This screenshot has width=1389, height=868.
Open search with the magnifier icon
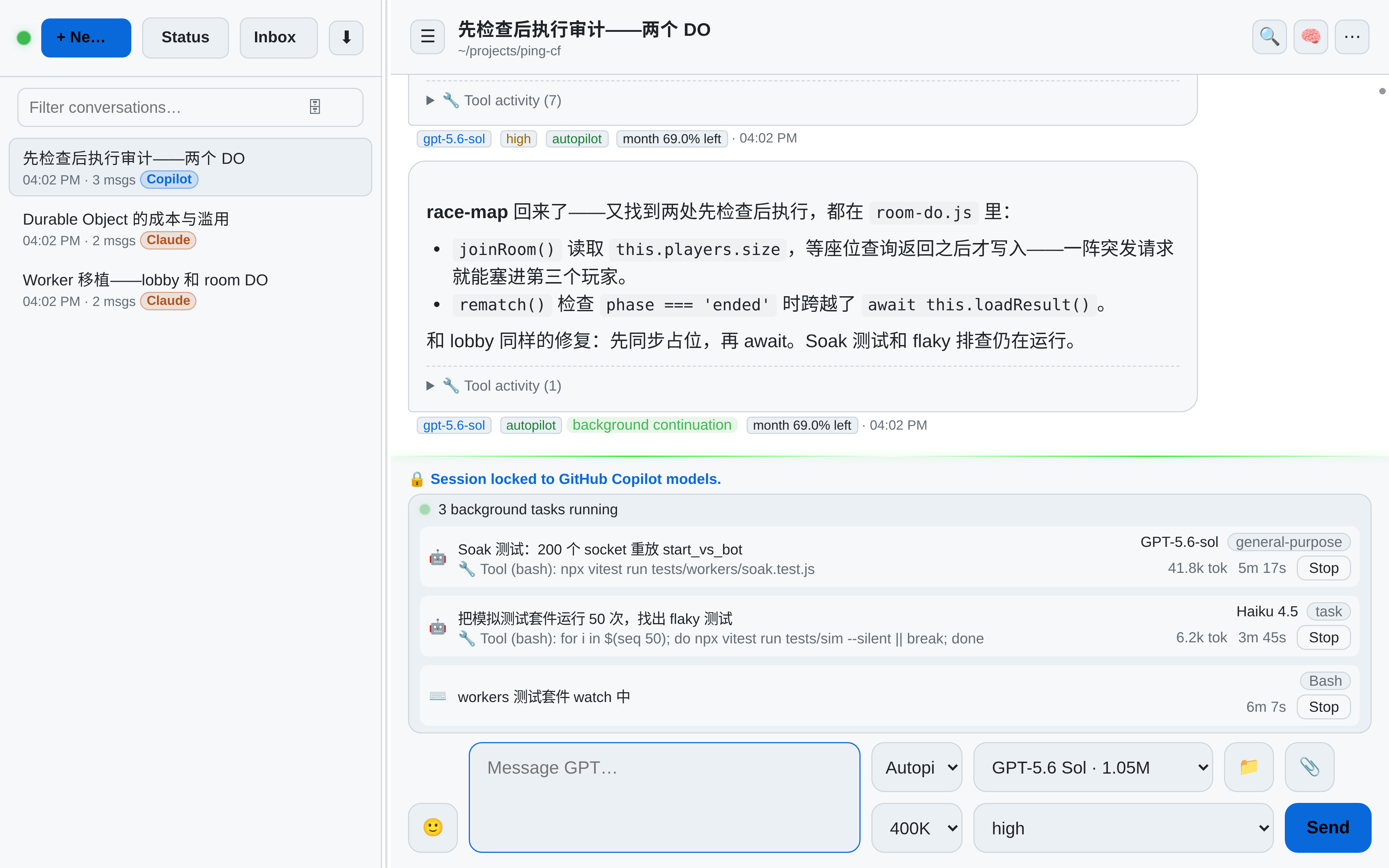click(1269, 37)
